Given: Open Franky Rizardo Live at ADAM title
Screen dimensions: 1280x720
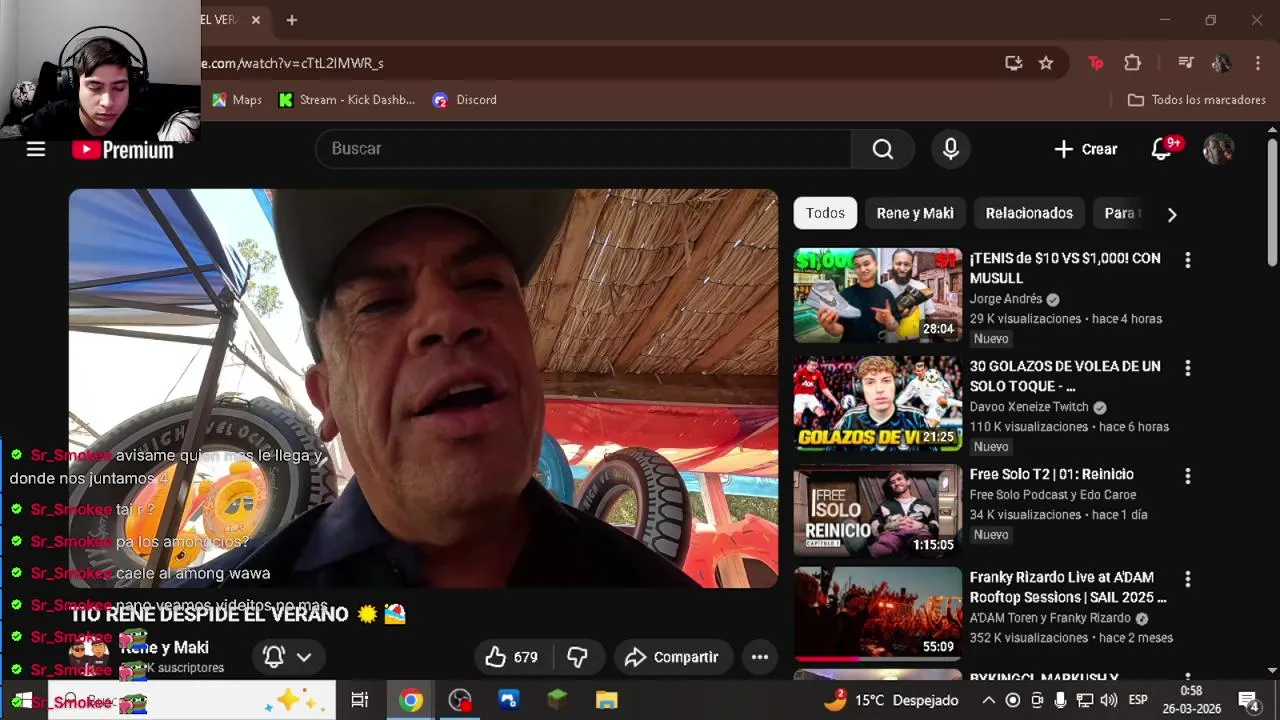Looking at the screenshot, I should click(1068, 587).
